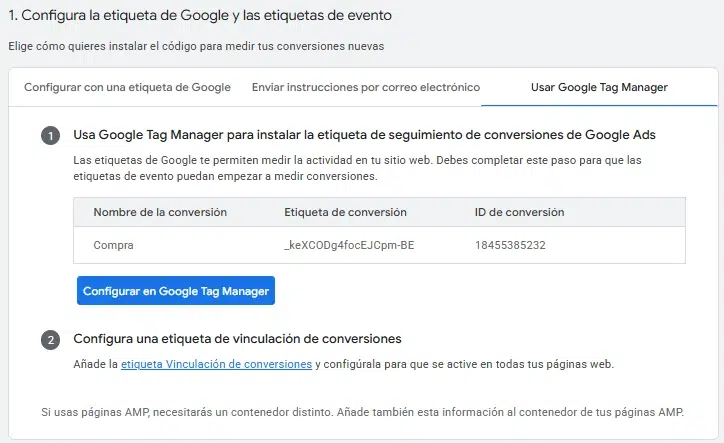Viewport: 724px width, 443px height.
Task: Open 'Enviar instrucciones por correo electrónico' tab
Action: [366, 87]
